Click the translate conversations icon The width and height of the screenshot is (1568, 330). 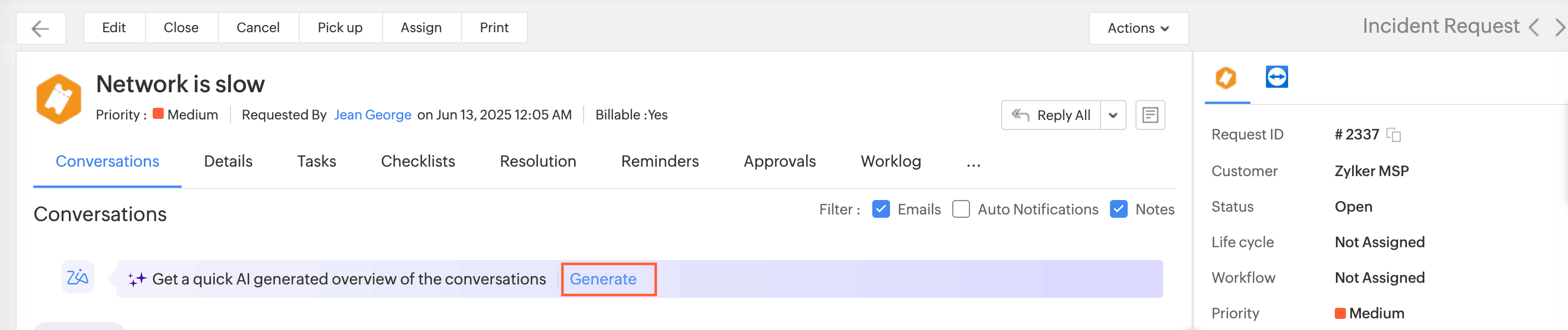[x=77, y=278]
